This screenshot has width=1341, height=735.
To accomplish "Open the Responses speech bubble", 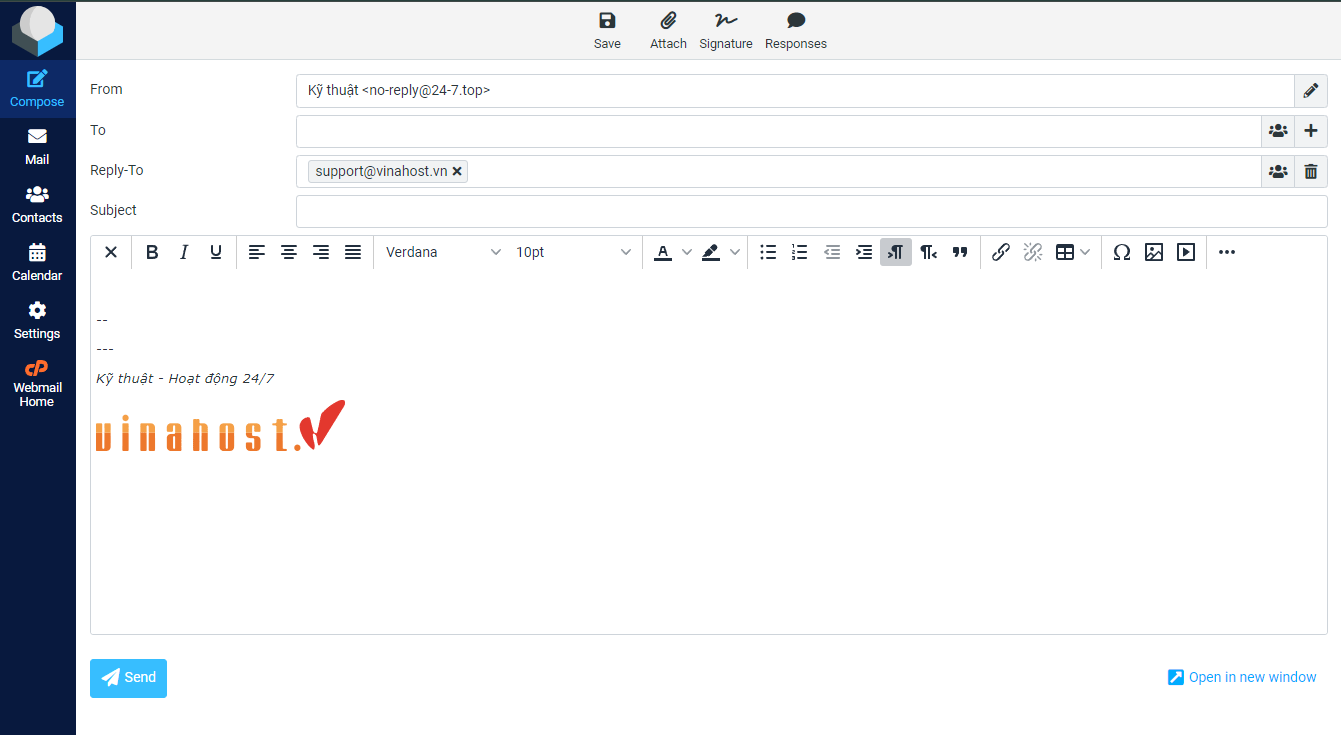I will coord(795,21).
